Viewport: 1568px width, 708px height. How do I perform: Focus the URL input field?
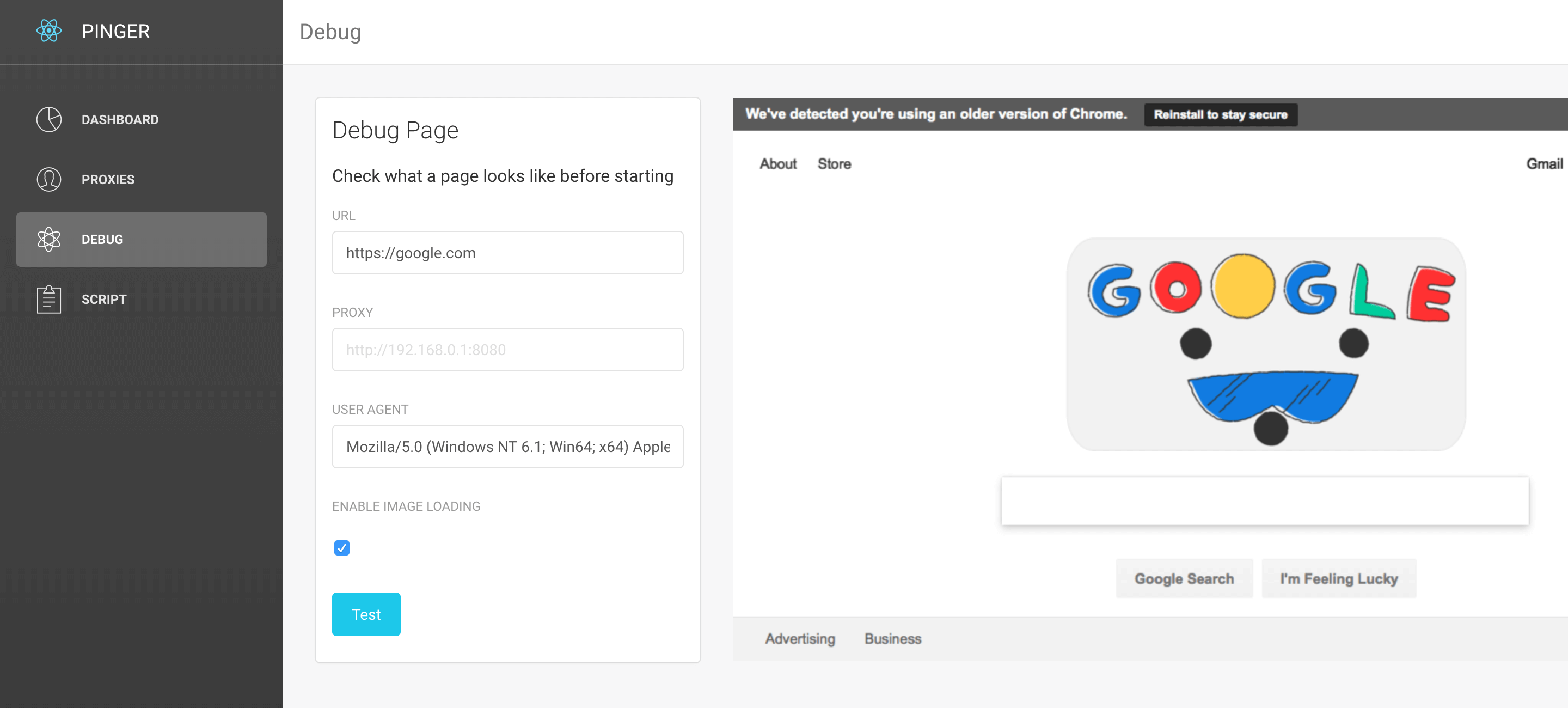coord(507,253)
